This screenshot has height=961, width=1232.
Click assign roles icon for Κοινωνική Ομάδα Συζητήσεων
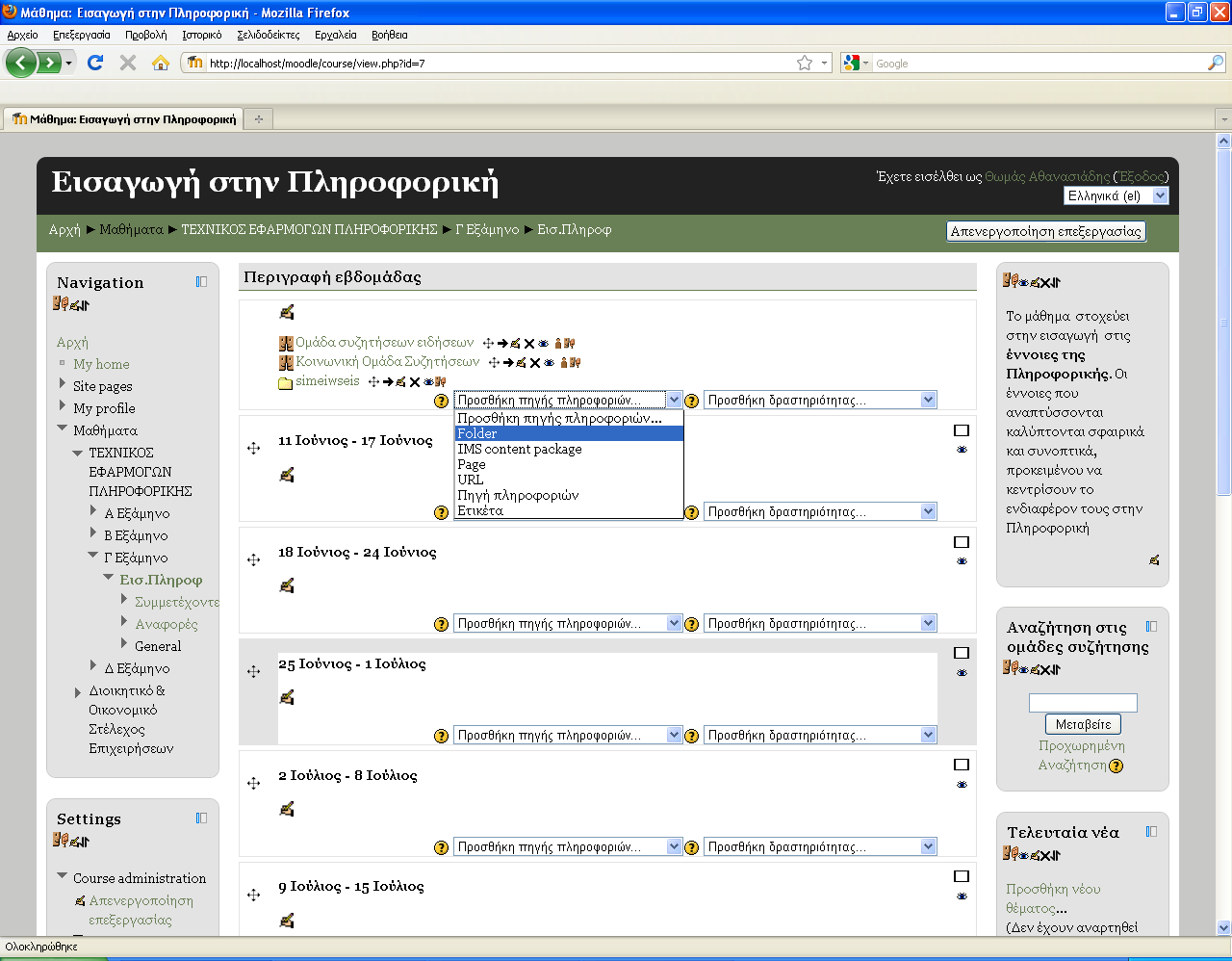575,362
